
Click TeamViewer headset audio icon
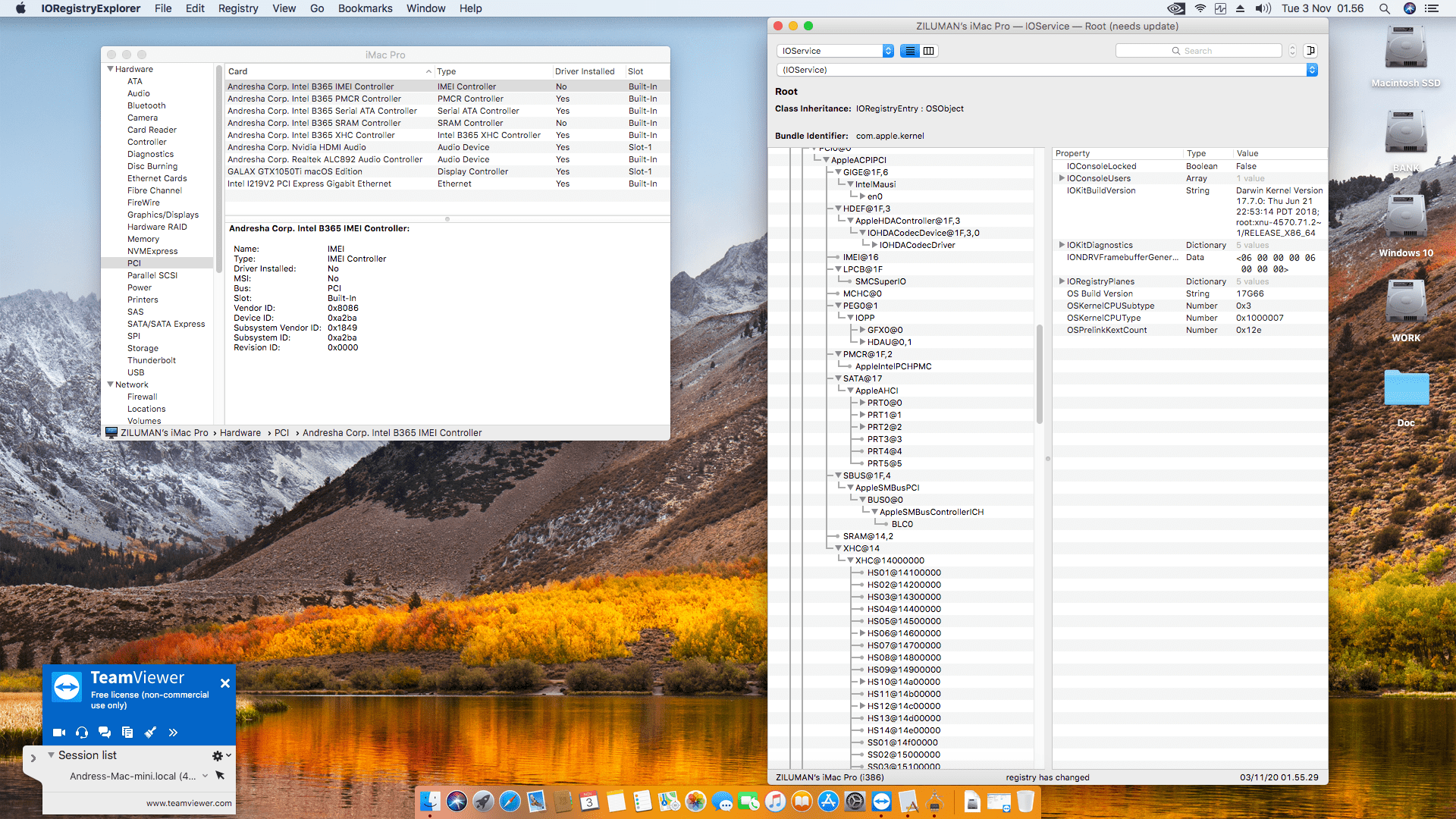[x=82, y=733]
